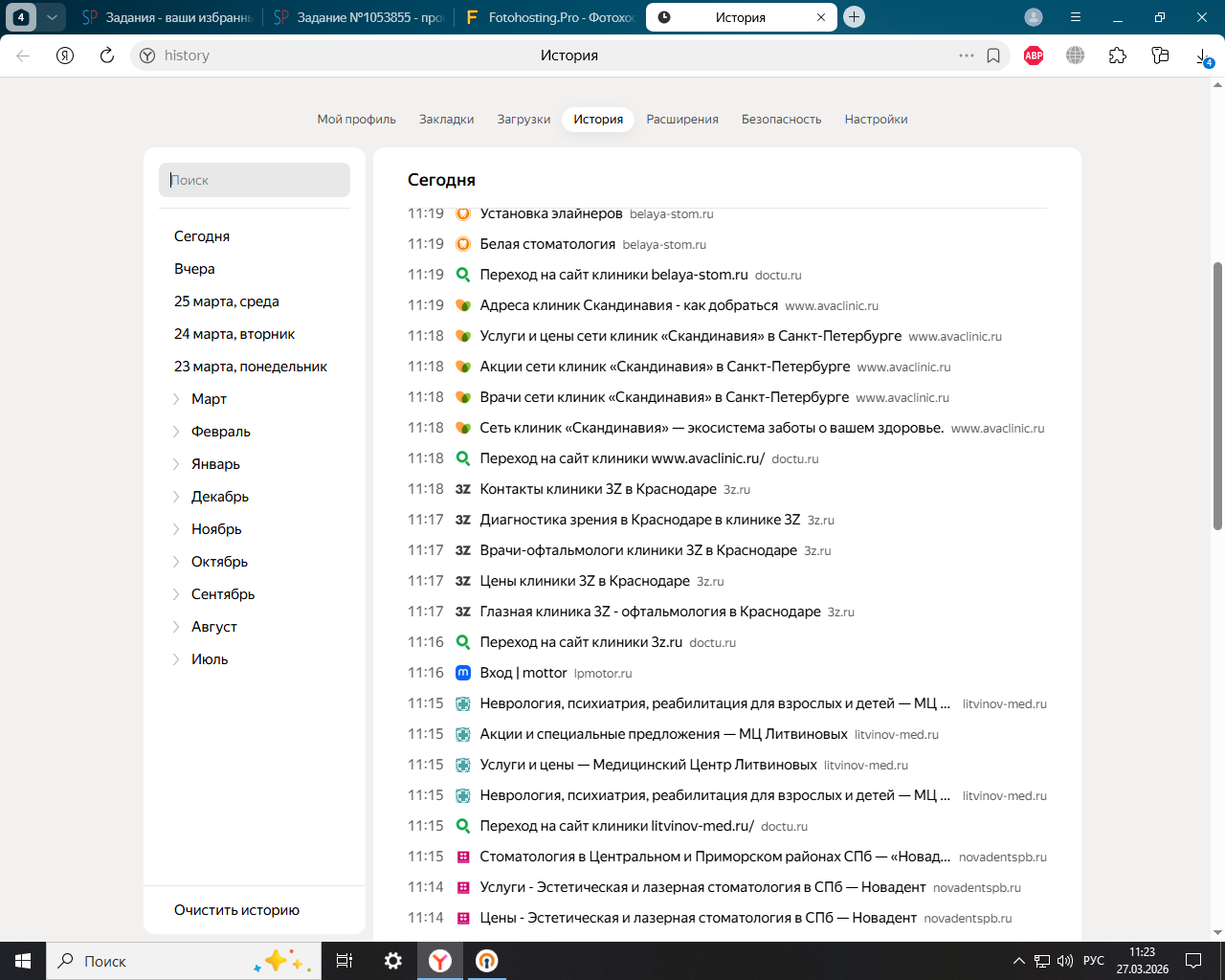The height and width of the screenshot is (980, 1225).
Task: Show hidden tray icons chevron
Action: pyautogui.click(x=1018, y=961)
